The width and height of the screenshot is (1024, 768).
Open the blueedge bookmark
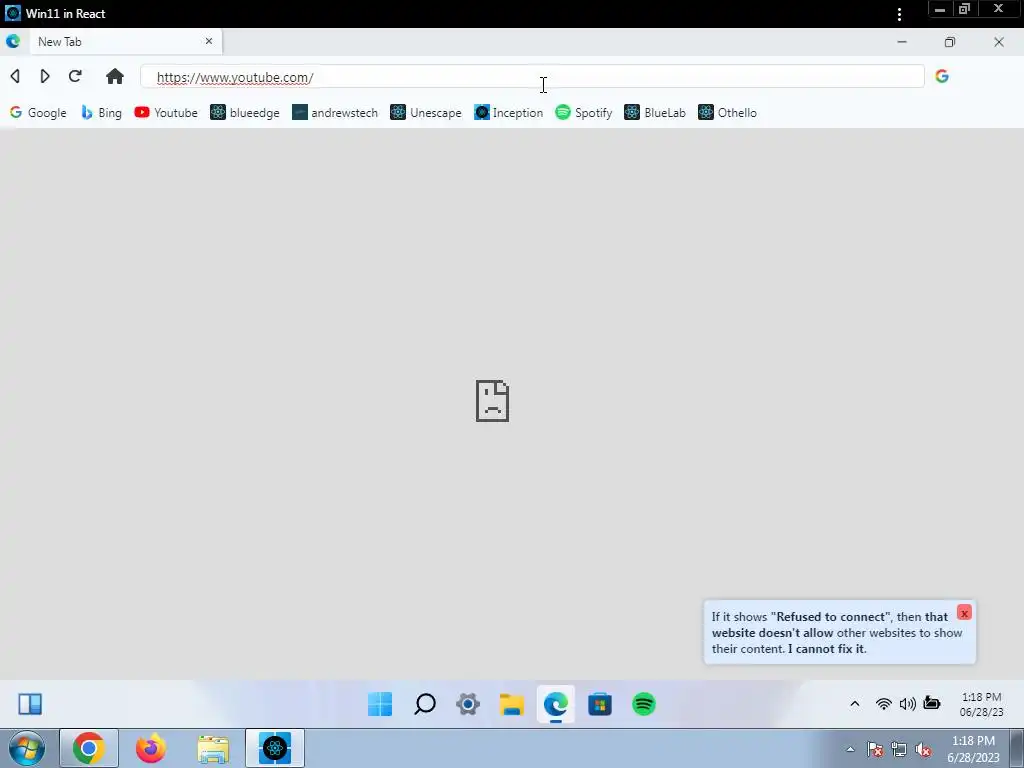tap(245, 112)
